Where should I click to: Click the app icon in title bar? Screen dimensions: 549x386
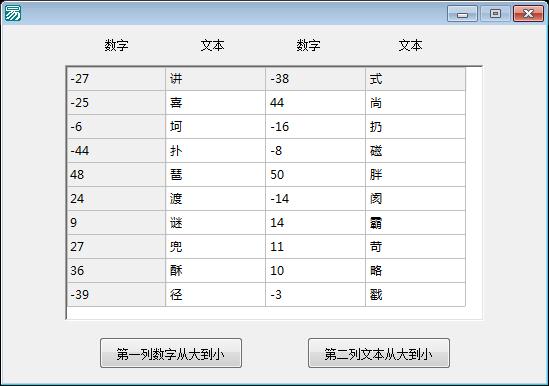12,13
